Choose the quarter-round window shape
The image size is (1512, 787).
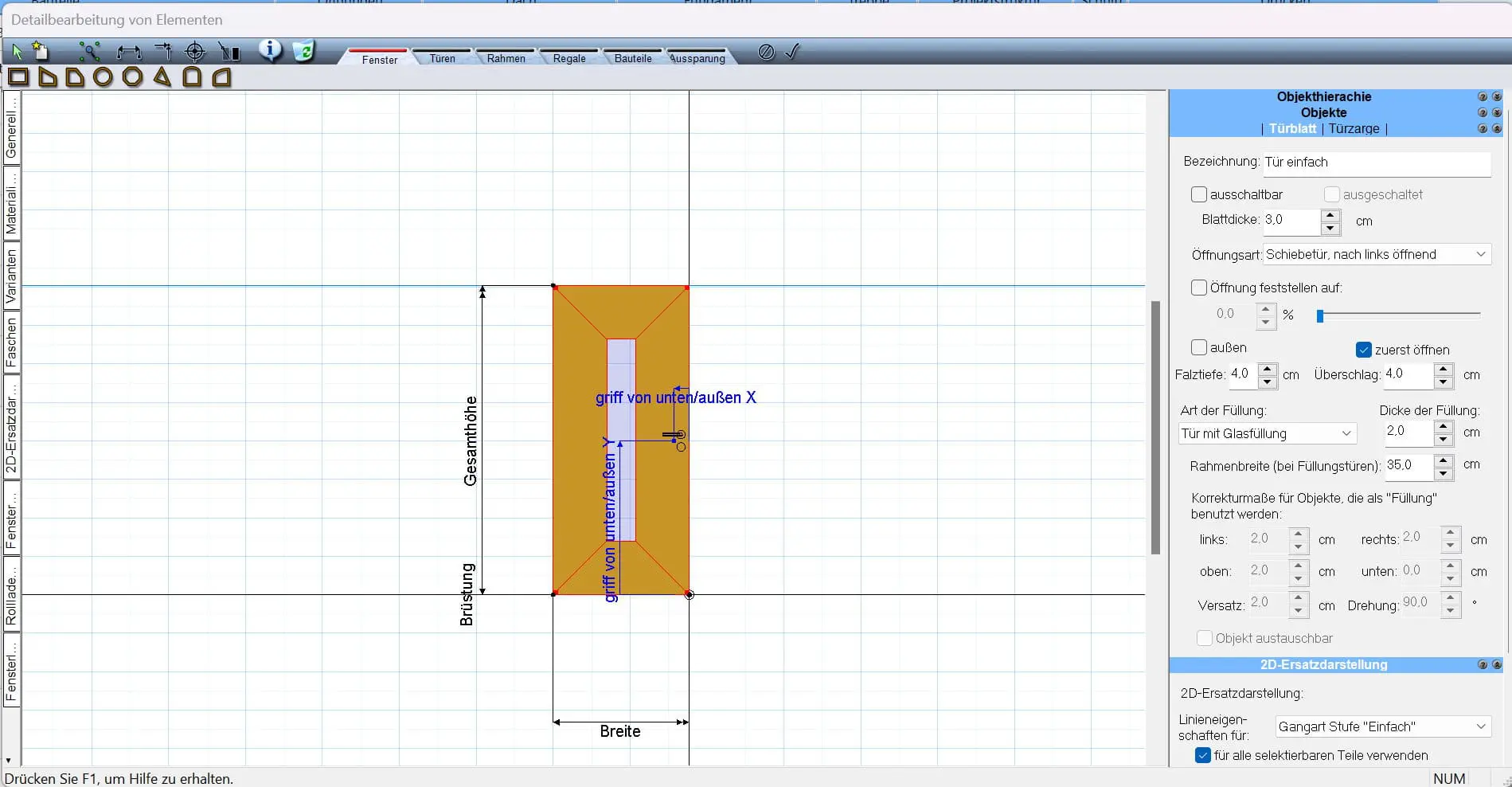point(221,76)
